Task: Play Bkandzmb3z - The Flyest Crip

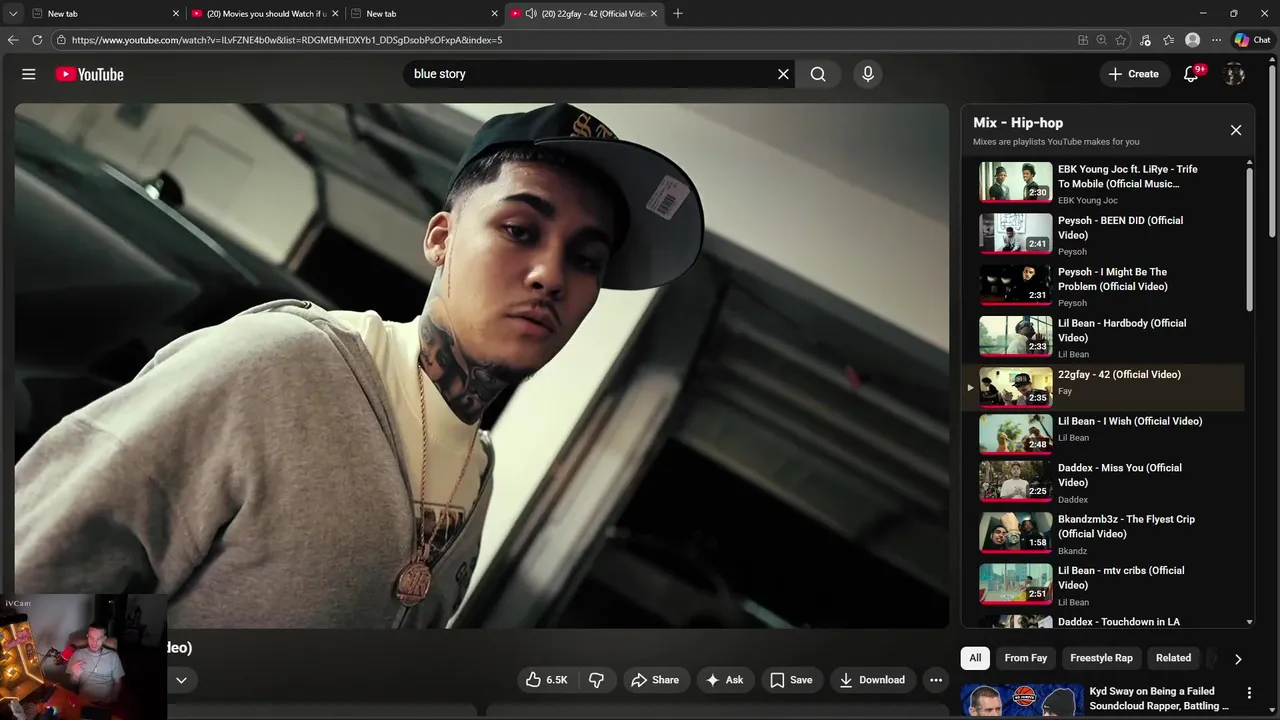Action: pyautogui.click(x=1103, y=534)
